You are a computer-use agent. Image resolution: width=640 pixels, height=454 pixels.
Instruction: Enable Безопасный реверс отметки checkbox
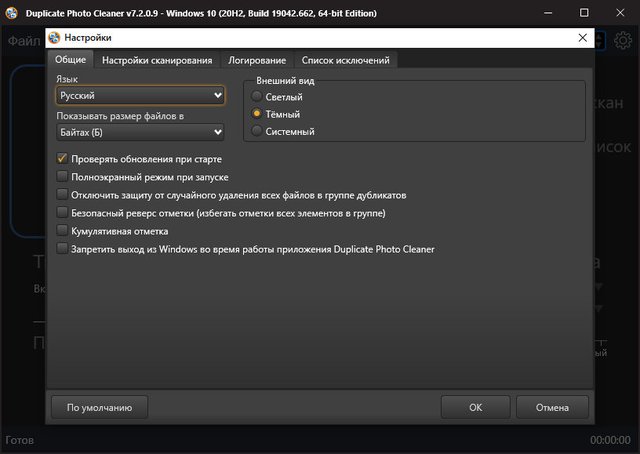[62, 213]
